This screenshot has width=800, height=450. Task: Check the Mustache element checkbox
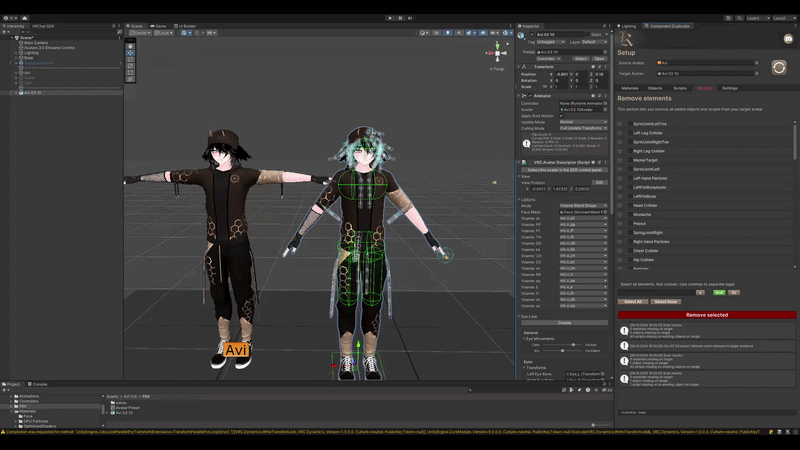coord(630,215)
